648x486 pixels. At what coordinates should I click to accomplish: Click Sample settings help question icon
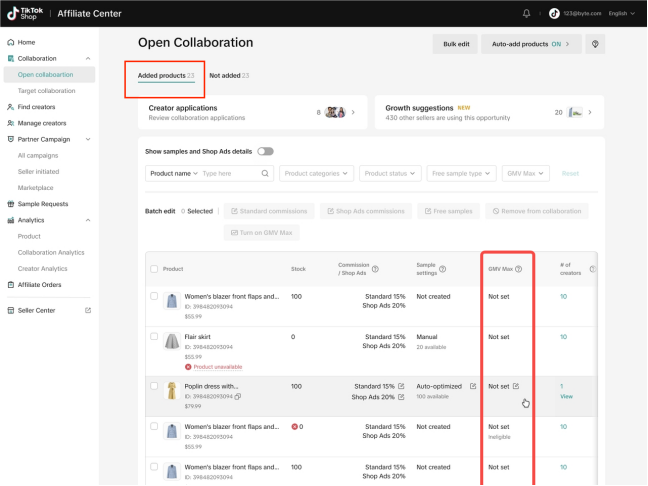tap(442, 269)
